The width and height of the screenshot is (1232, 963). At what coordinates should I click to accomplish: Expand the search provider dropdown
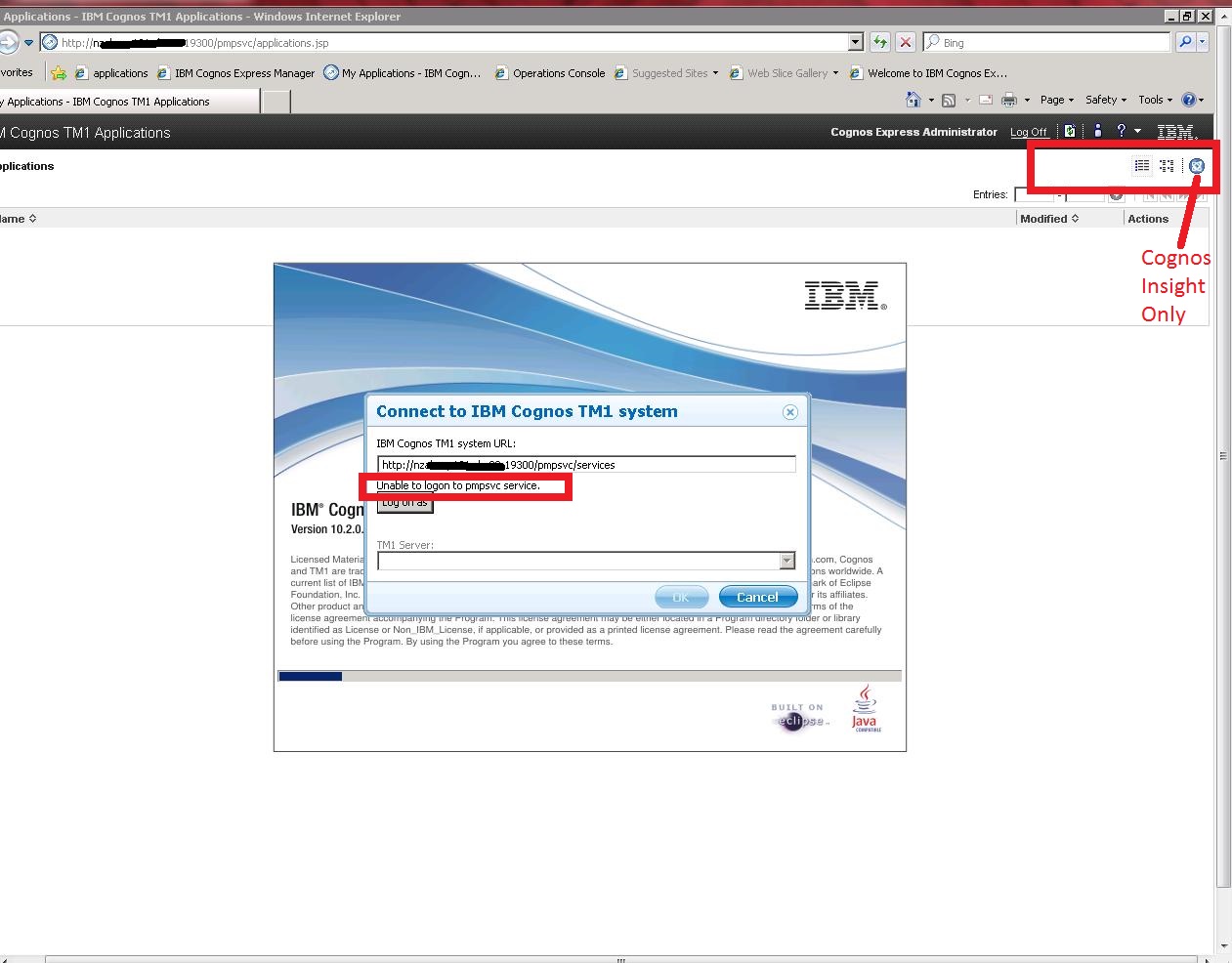(1203, 42)
